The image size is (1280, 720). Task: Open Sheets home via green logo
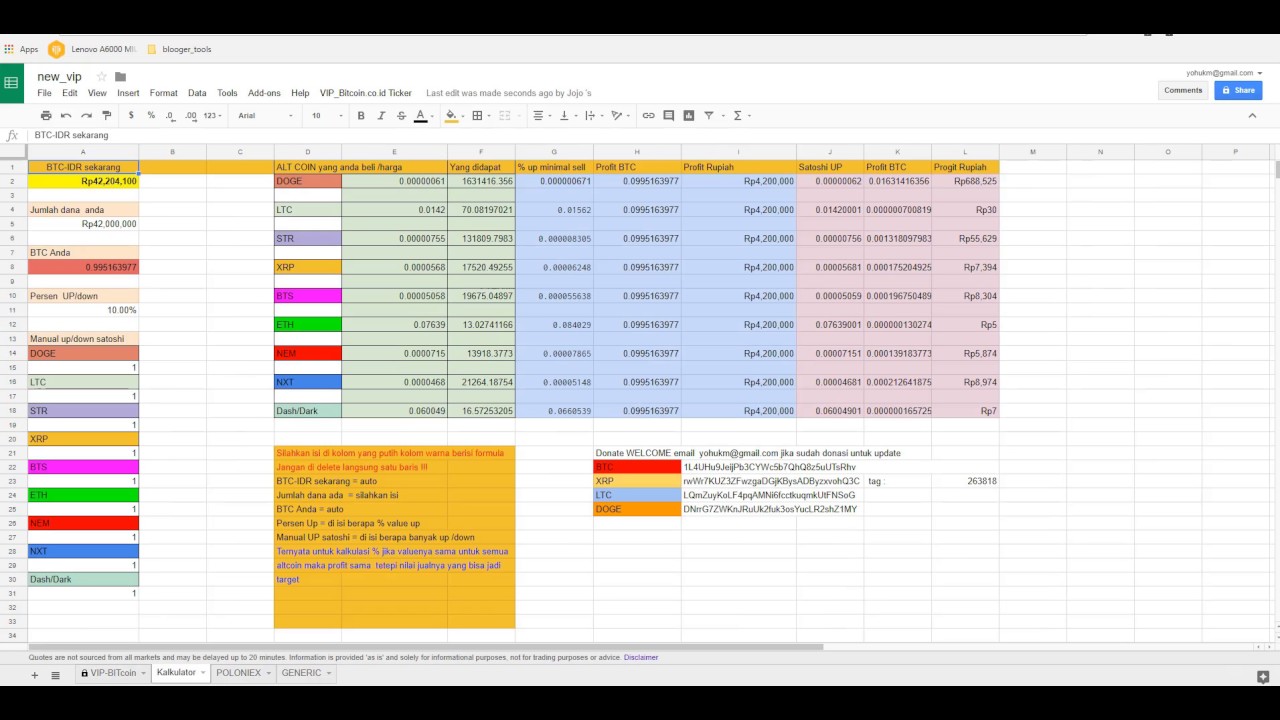(x=11, y=83)
